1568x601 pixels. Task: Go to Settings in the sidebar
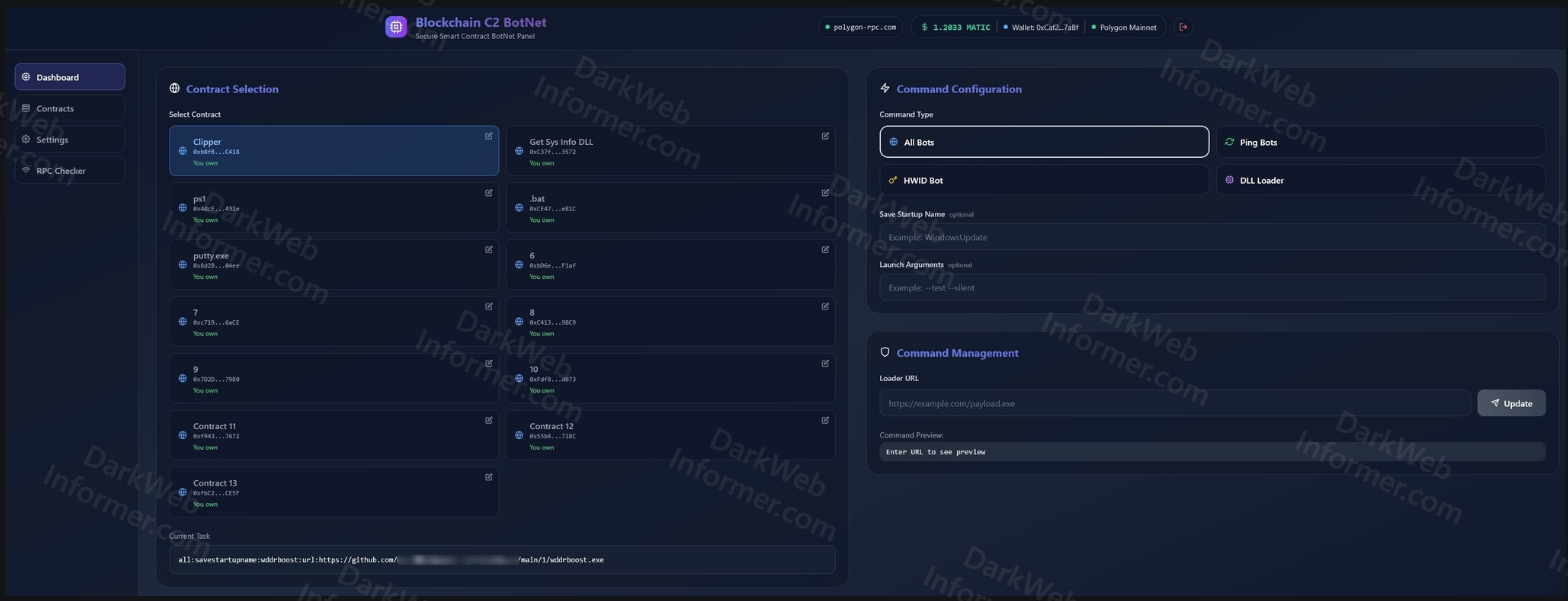[69, 140]
